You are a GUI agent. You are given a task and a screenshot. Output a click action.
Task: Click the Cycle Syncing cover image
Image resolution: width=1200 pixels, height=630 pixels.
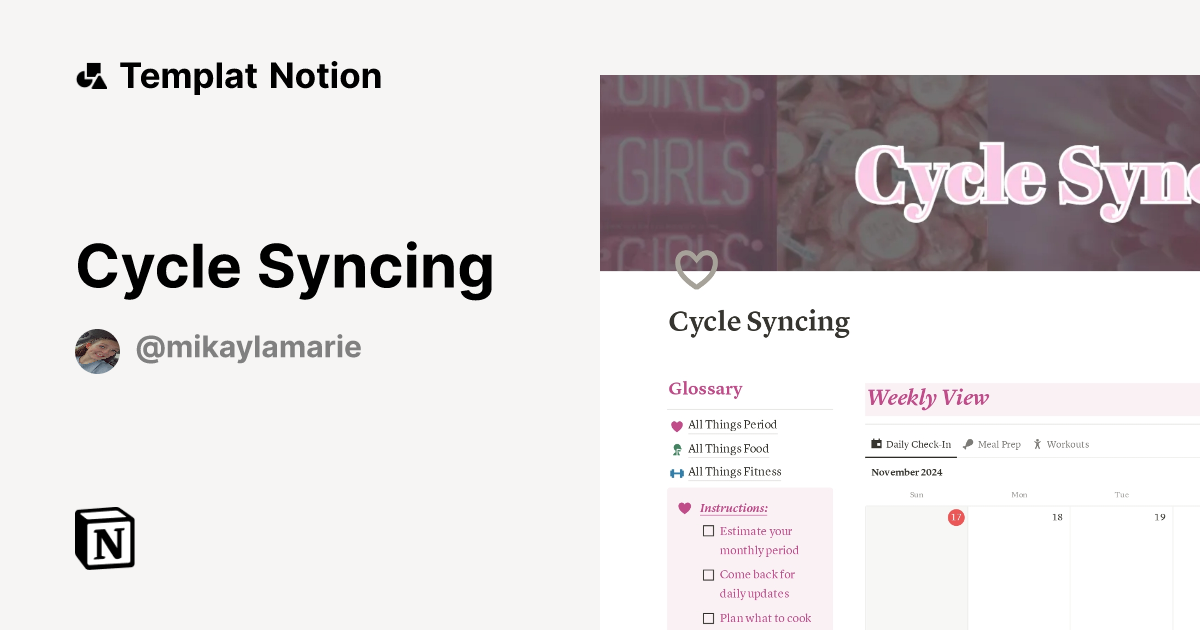pyautogui.click(x=900, y=172)
